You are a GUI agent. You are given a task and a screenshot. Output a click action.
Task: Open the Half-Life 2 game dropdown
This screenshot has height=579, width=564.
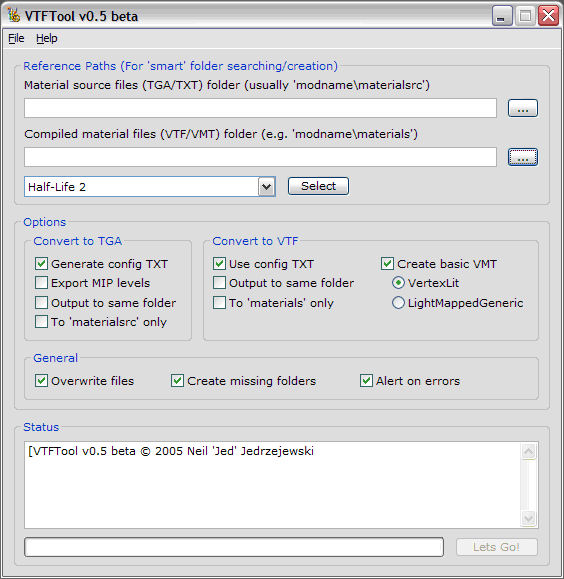click(x=266, y=186)
